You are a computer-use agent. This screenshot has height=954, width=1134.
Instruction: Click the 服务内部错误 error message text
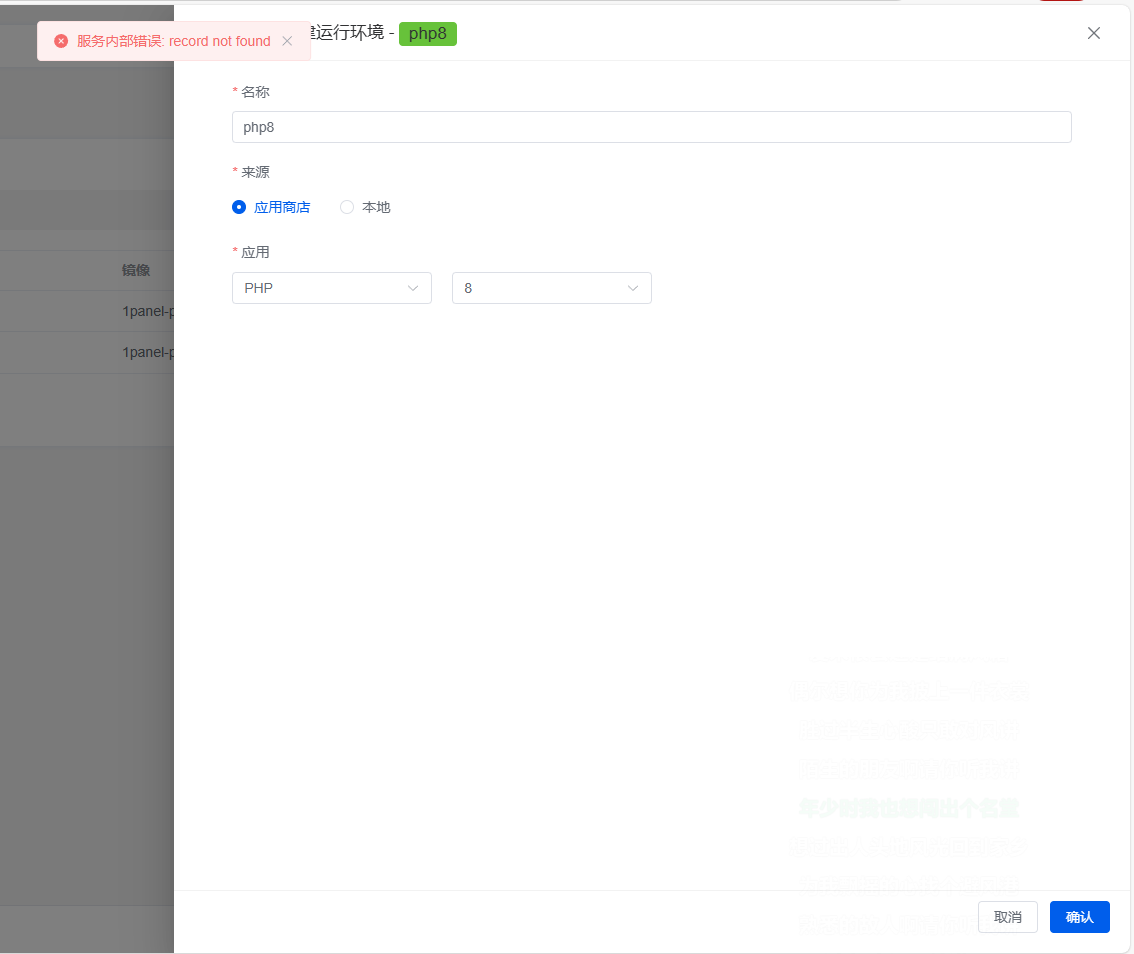(173, 41)
